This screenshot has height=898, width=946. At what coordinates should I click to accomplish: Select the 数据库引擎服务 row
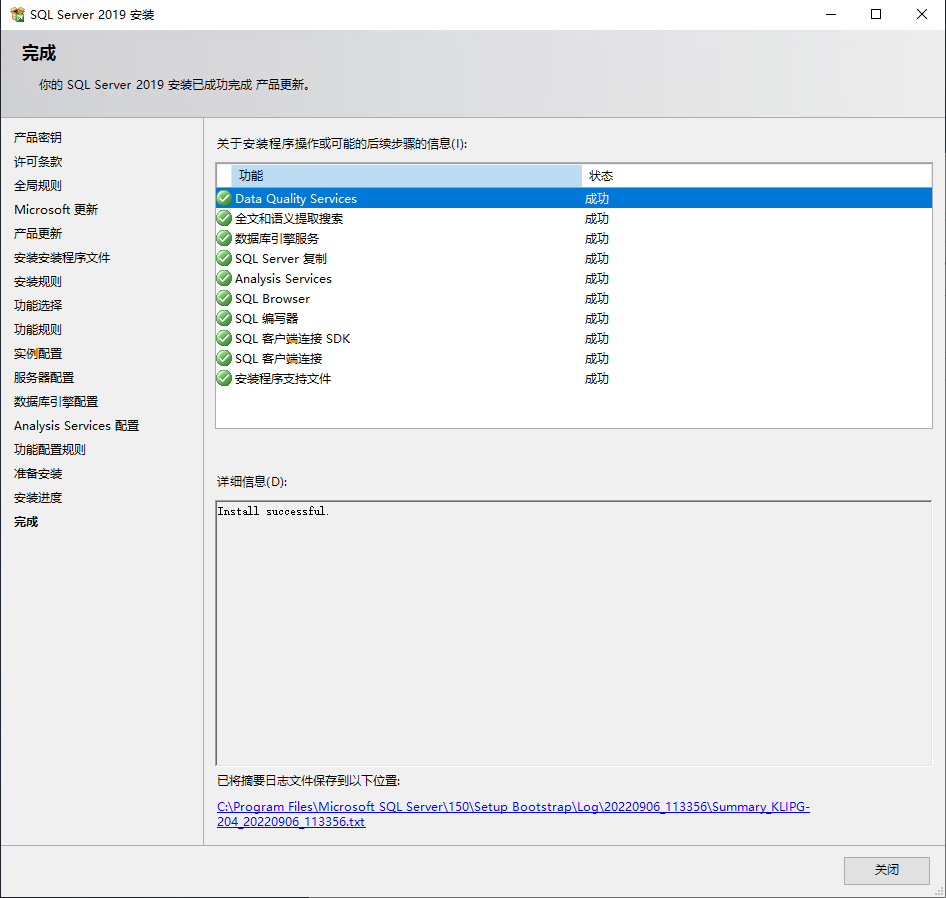click(574, 238)
